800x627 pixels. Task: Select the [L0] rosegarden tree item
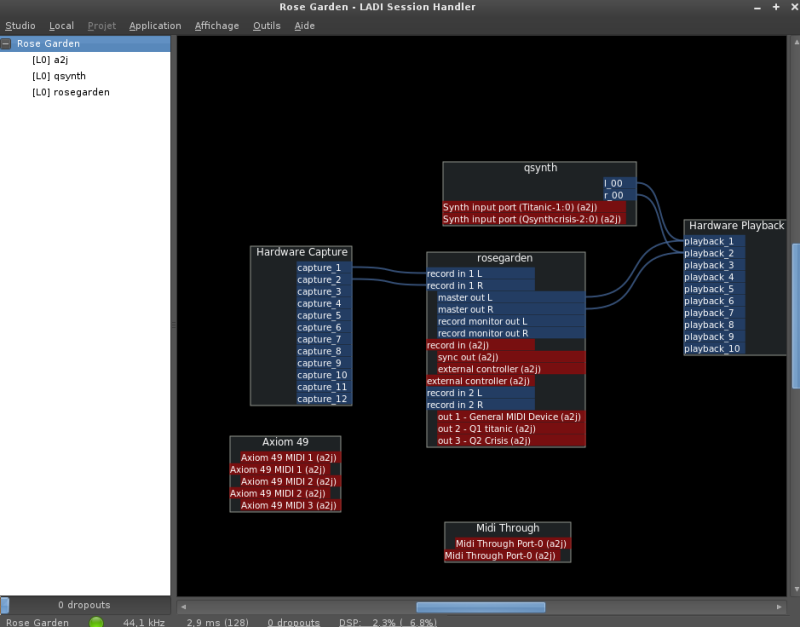[71, 92]
